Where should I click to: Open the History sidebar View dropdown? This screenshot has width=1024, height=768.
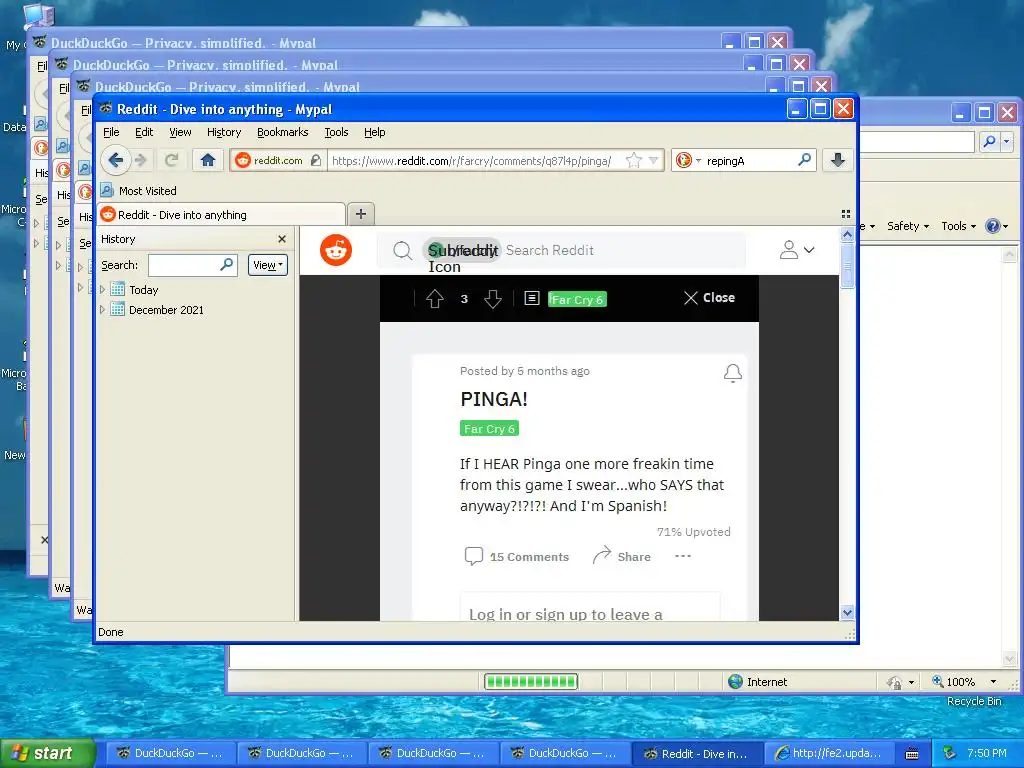pos(268,265)
